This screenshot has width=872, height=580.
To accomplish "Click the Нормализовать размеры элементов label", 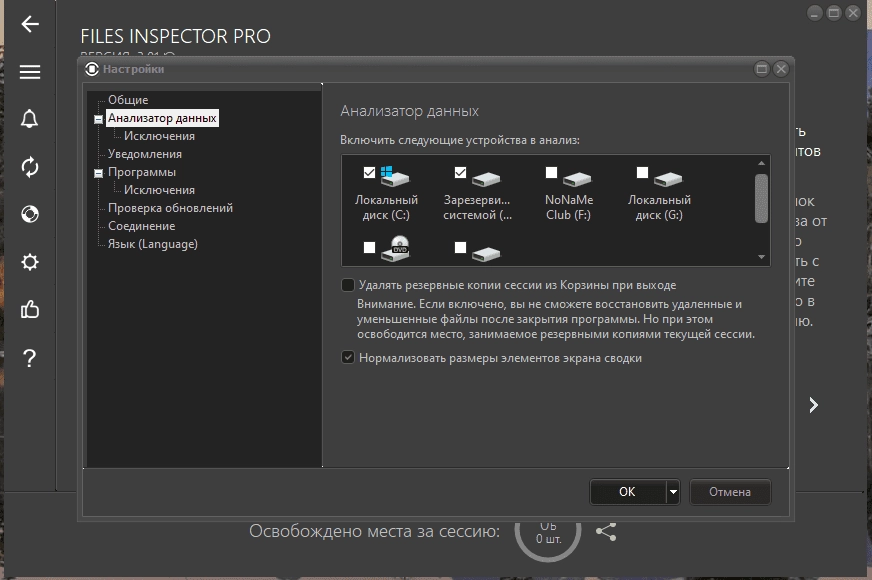I will [500, 358].
